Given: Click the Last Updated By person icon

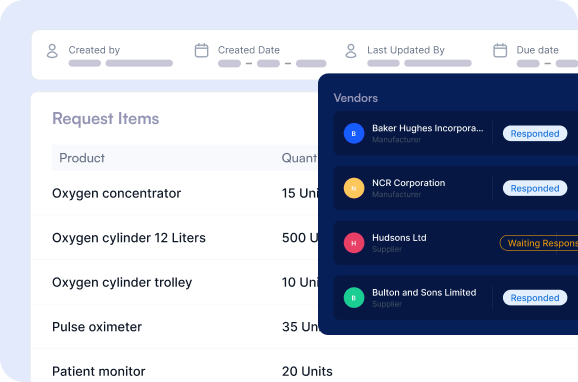Looking at the screenshot, I should pos(351,51).
